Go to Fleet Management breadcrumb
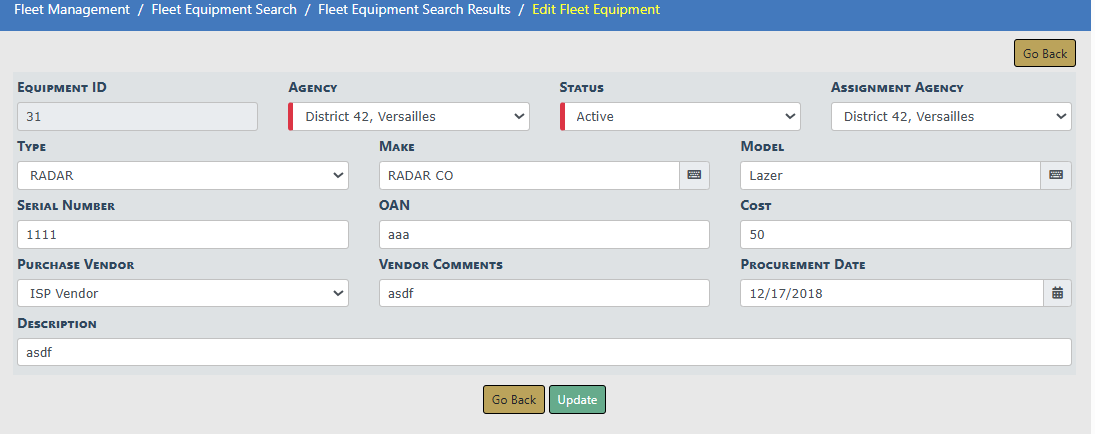 pyautogui.click(x=72, y=10)
